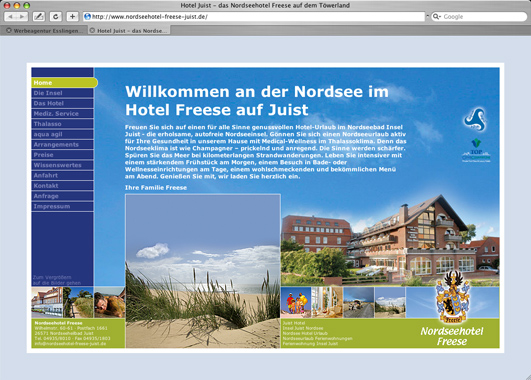Open the children with balloons thumbnail
This screenshot has height=380, width=531.
pos(296,302)
